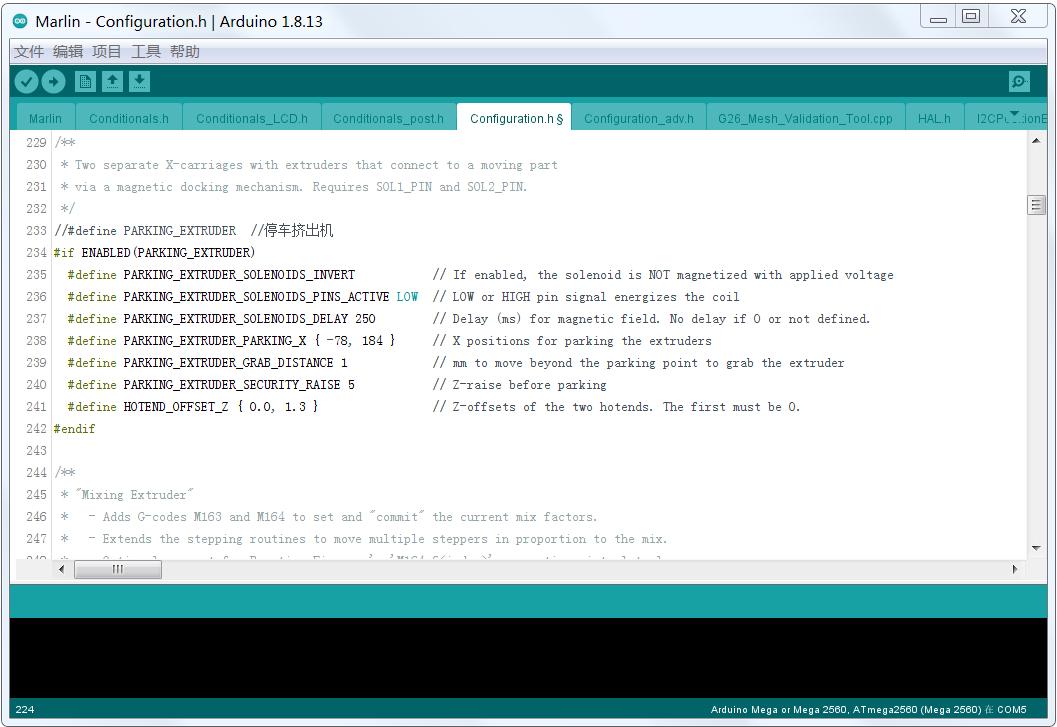The width and height of the screenshot is (1057, 727).
Task: Select the G26_Mesh_Validation_Tool.cpp tab
Action: (805, 118)
